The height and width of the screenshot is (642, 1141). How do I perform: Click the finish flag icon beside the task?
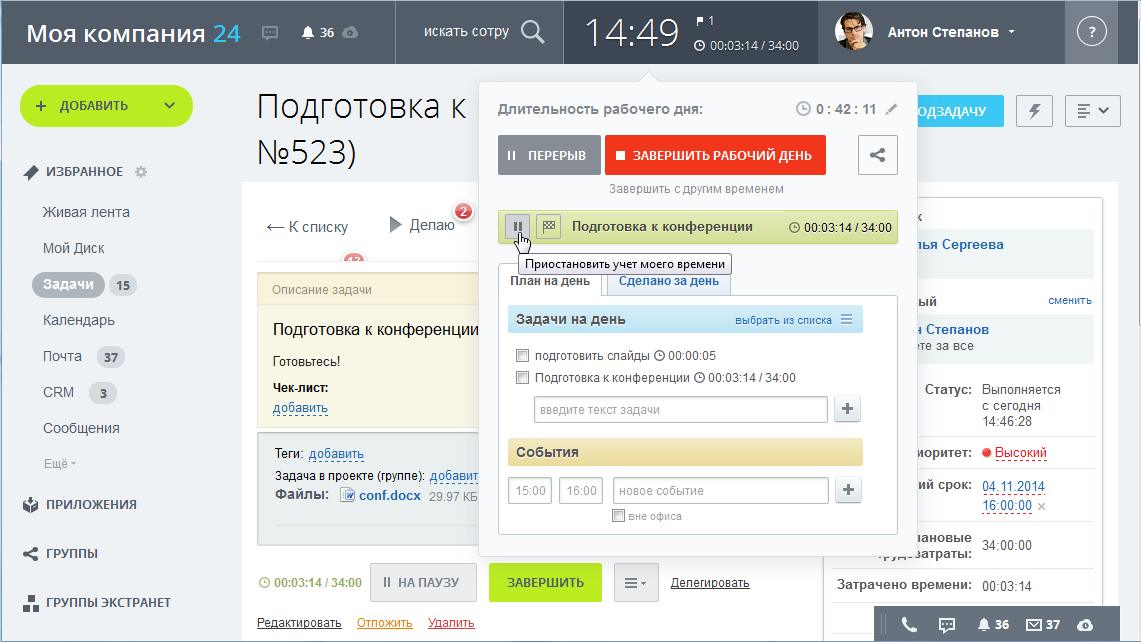tap(548, 227)
